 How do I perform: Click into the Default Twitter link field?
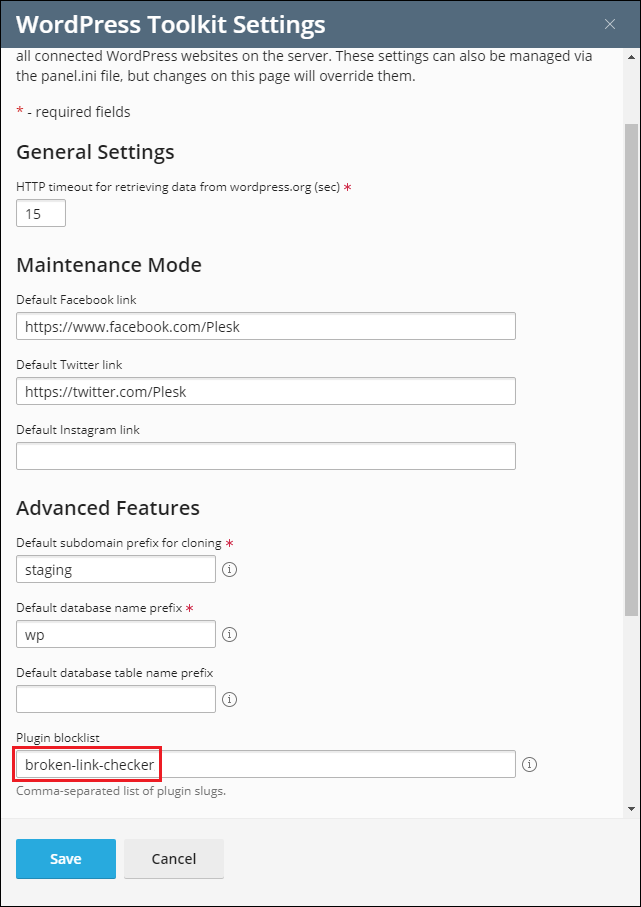pos(266,391)
